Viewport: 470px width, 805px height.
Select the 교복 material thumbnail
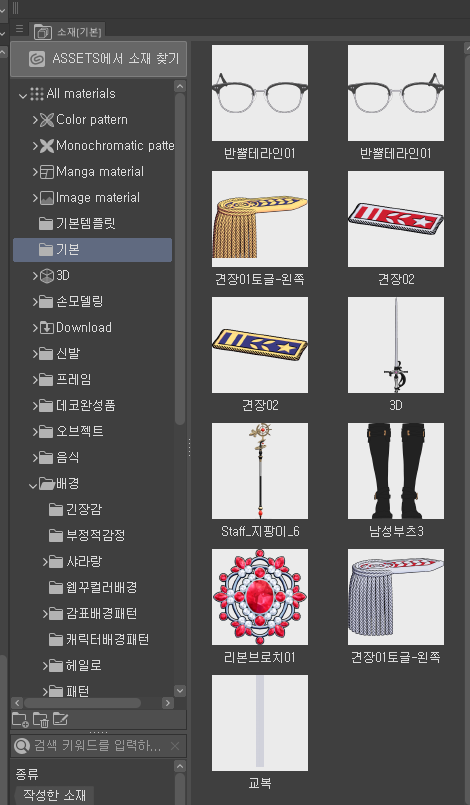260,723
